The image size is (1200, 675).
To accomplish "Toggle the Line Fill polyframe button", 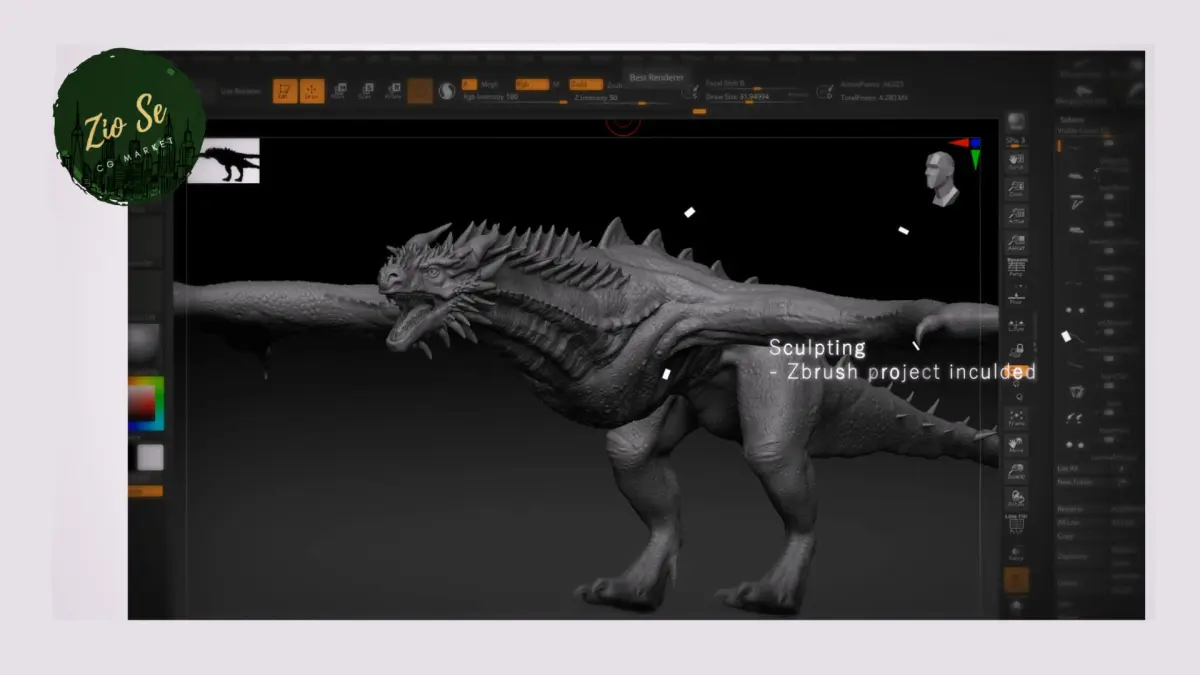I will point(1017,525).
